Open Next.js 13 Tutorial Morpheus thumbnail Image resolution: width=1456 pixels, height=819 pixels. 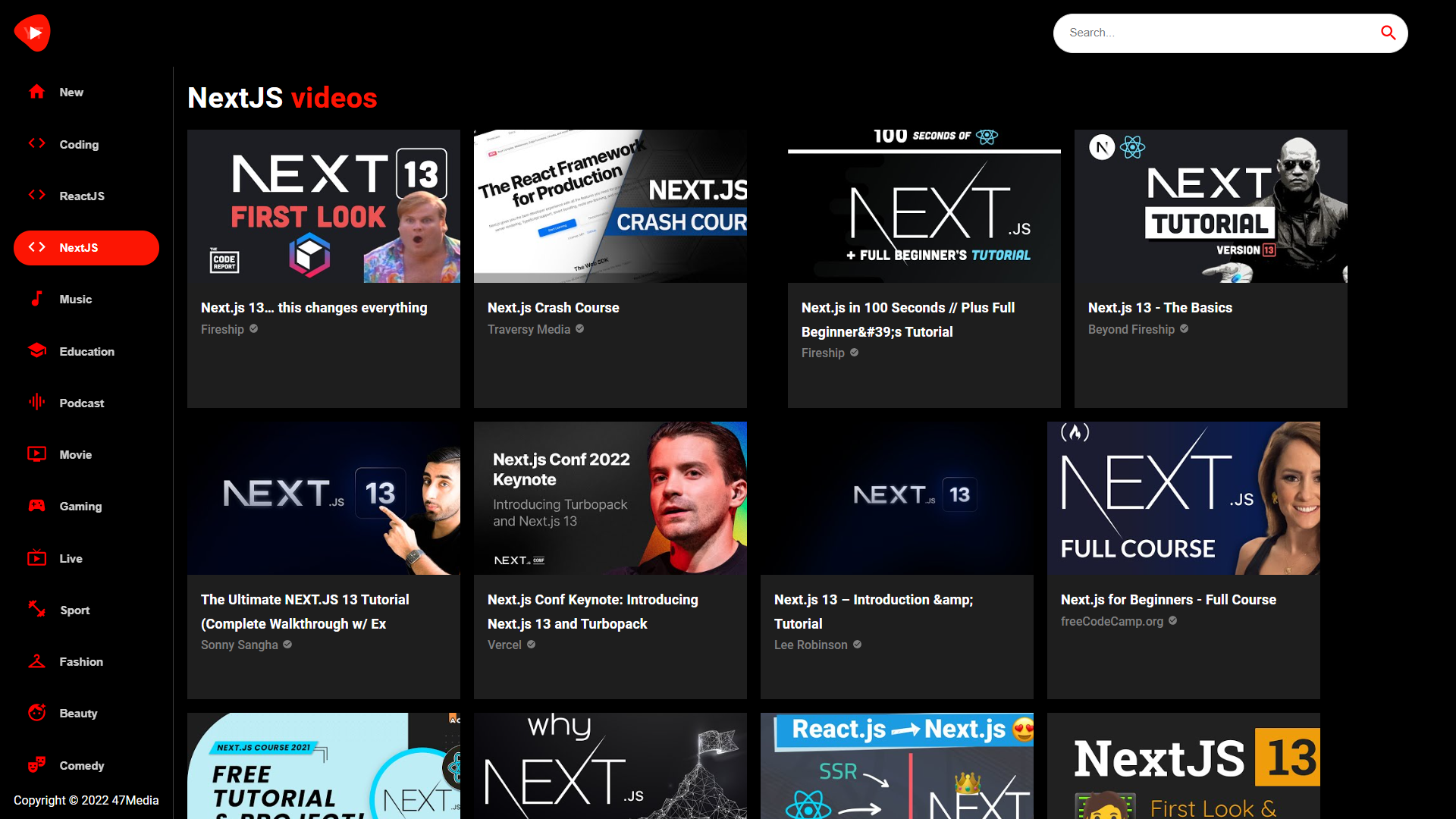click(1211, 206)
